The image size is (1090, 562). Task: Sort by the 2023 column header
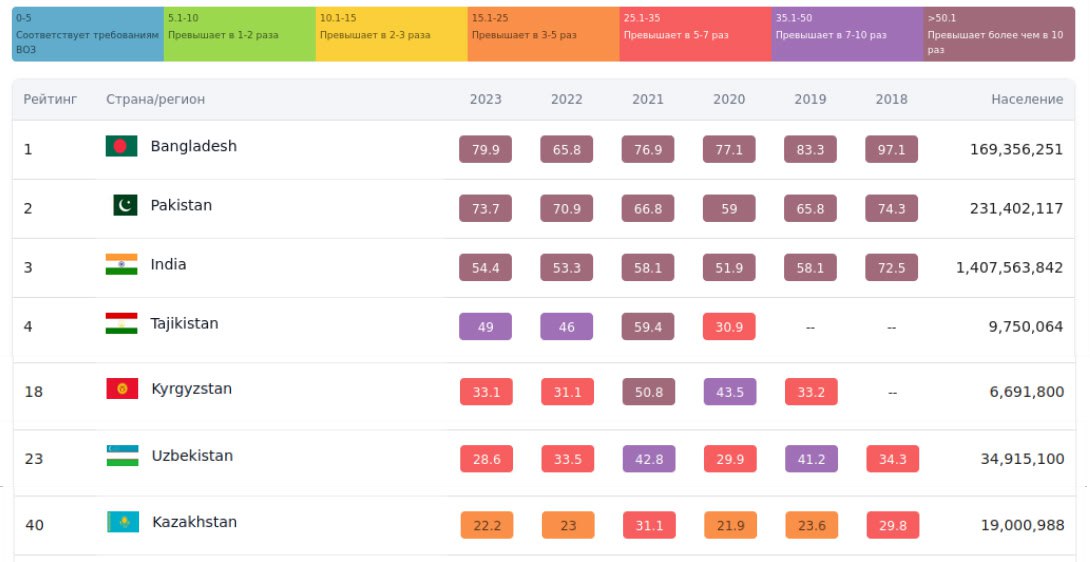[485, 99]
